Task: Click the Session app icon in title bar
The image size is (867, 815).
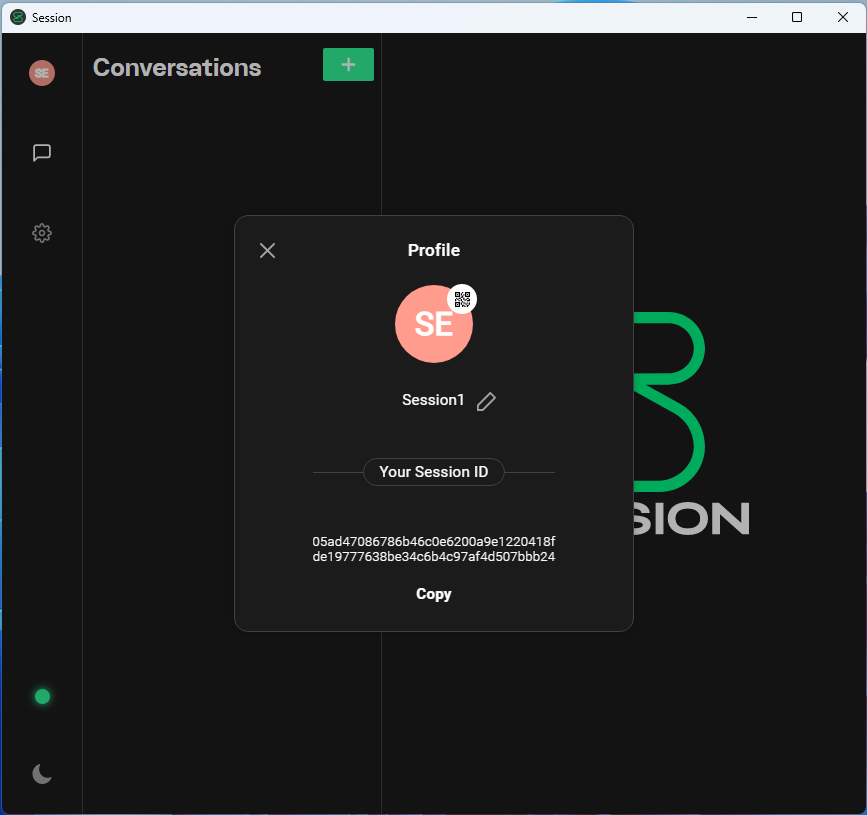Action: click(18, 17)
